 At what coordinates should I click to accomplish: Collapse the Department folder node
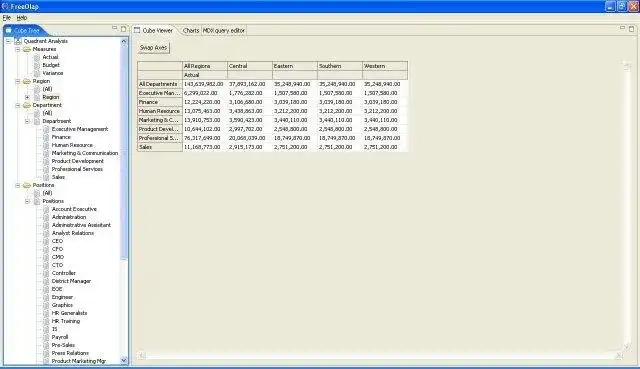coord(18,105)
